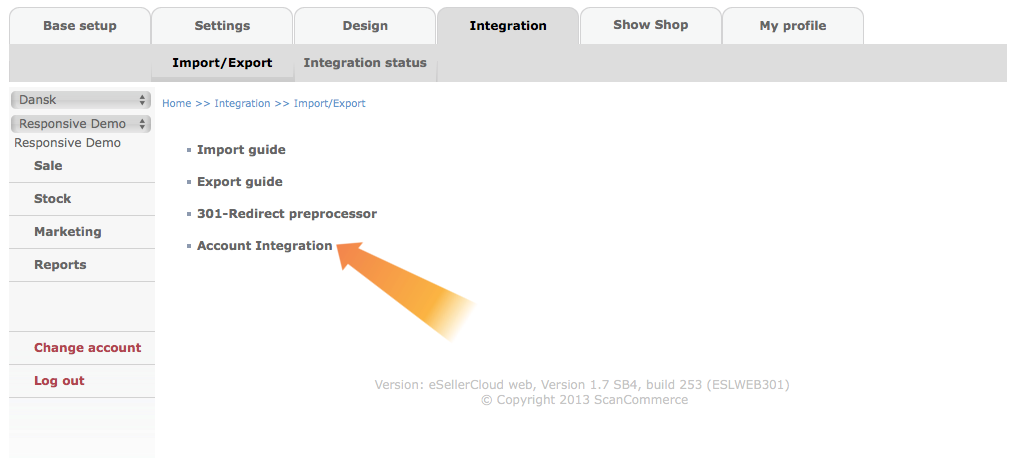Expand the Dansk language dropdown

(x=81, y=100)
